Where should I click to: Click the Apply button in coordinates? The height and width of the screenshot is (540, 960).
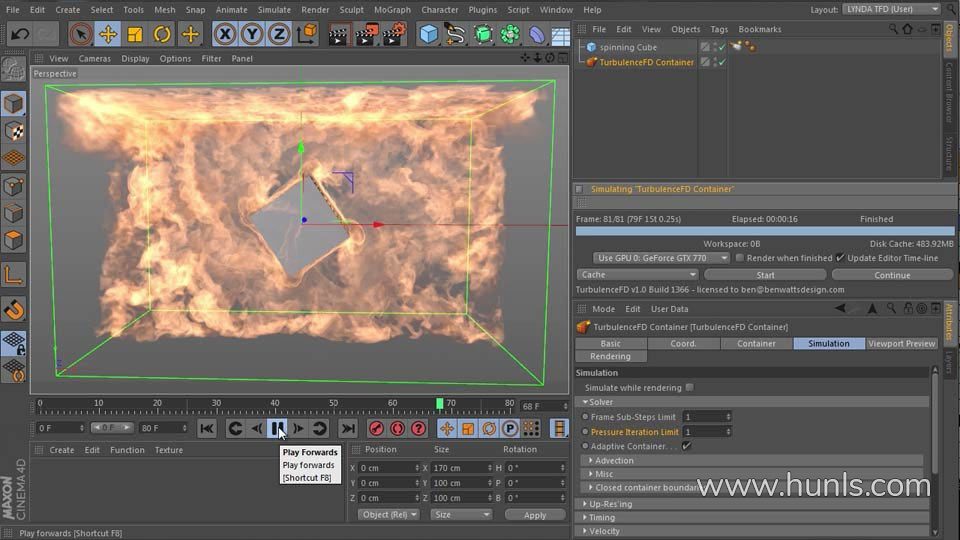point(534,516)
